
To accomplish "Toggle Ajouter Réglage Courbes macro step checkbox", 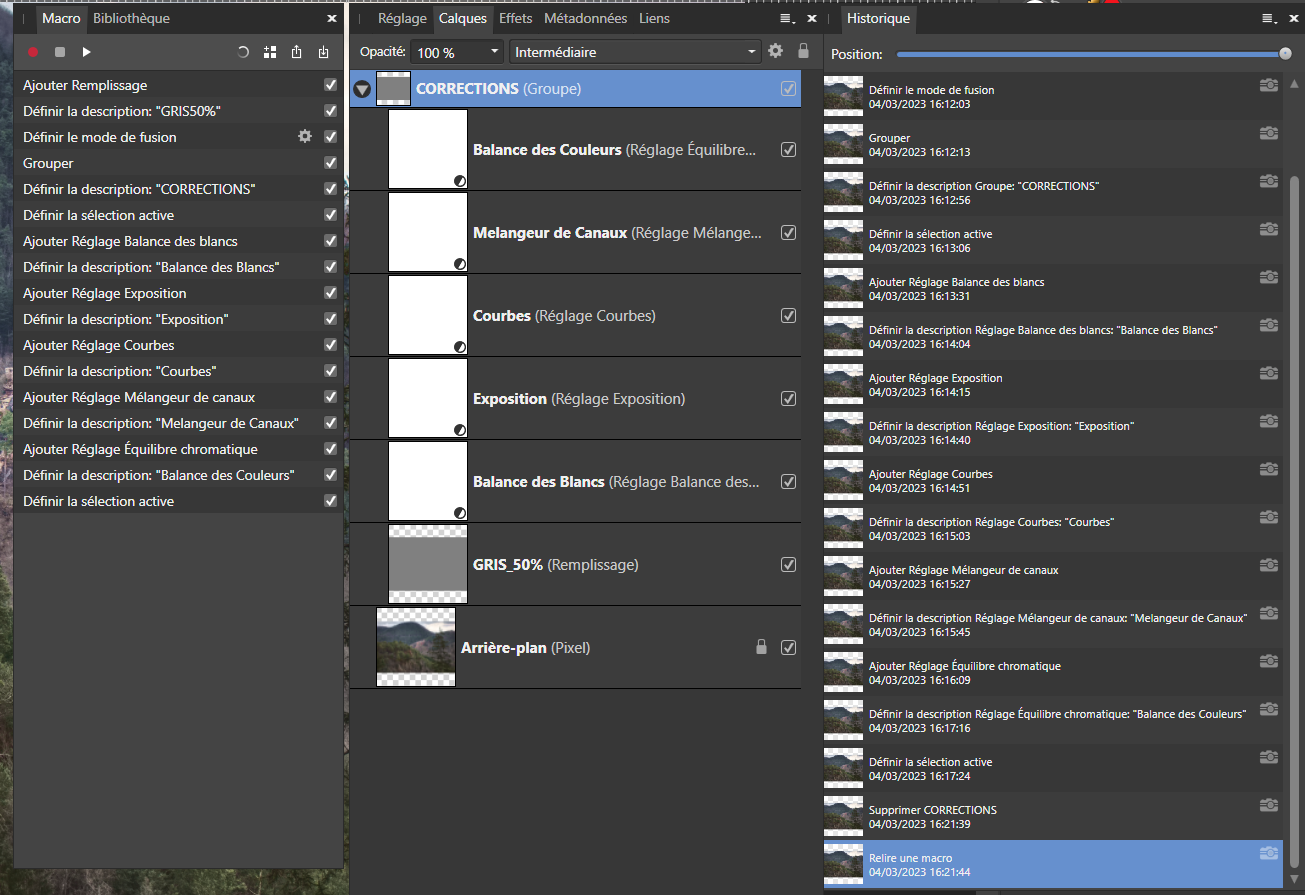I will [331, 345].
